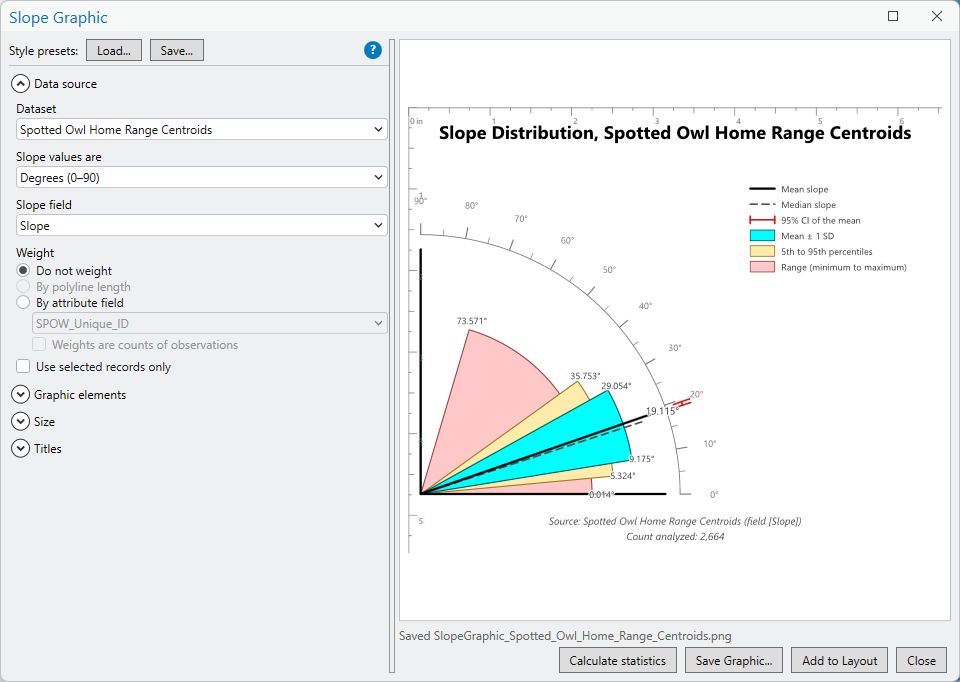Click the pink Range legend swatch

[762, 267]
